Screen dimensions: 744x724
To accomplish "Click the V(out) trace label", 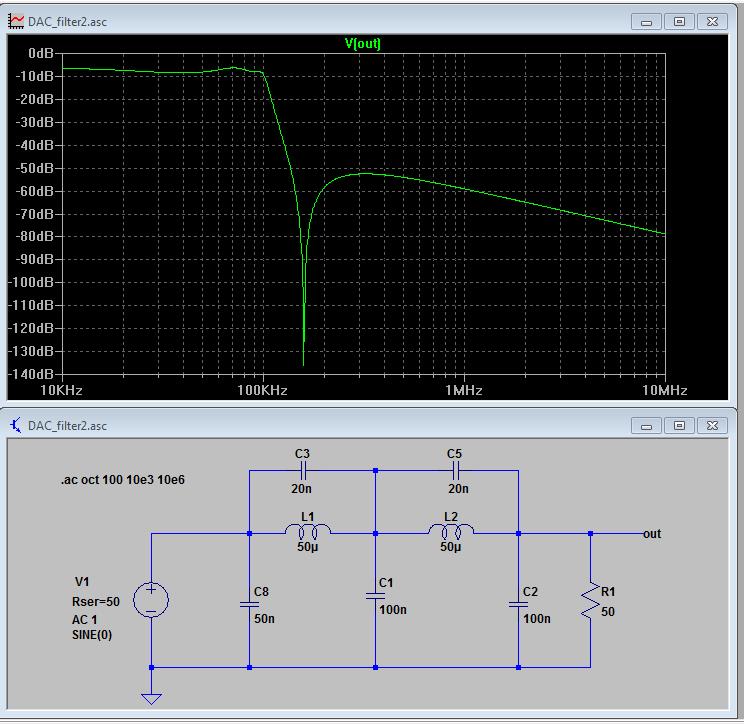I will click(362, 43).
